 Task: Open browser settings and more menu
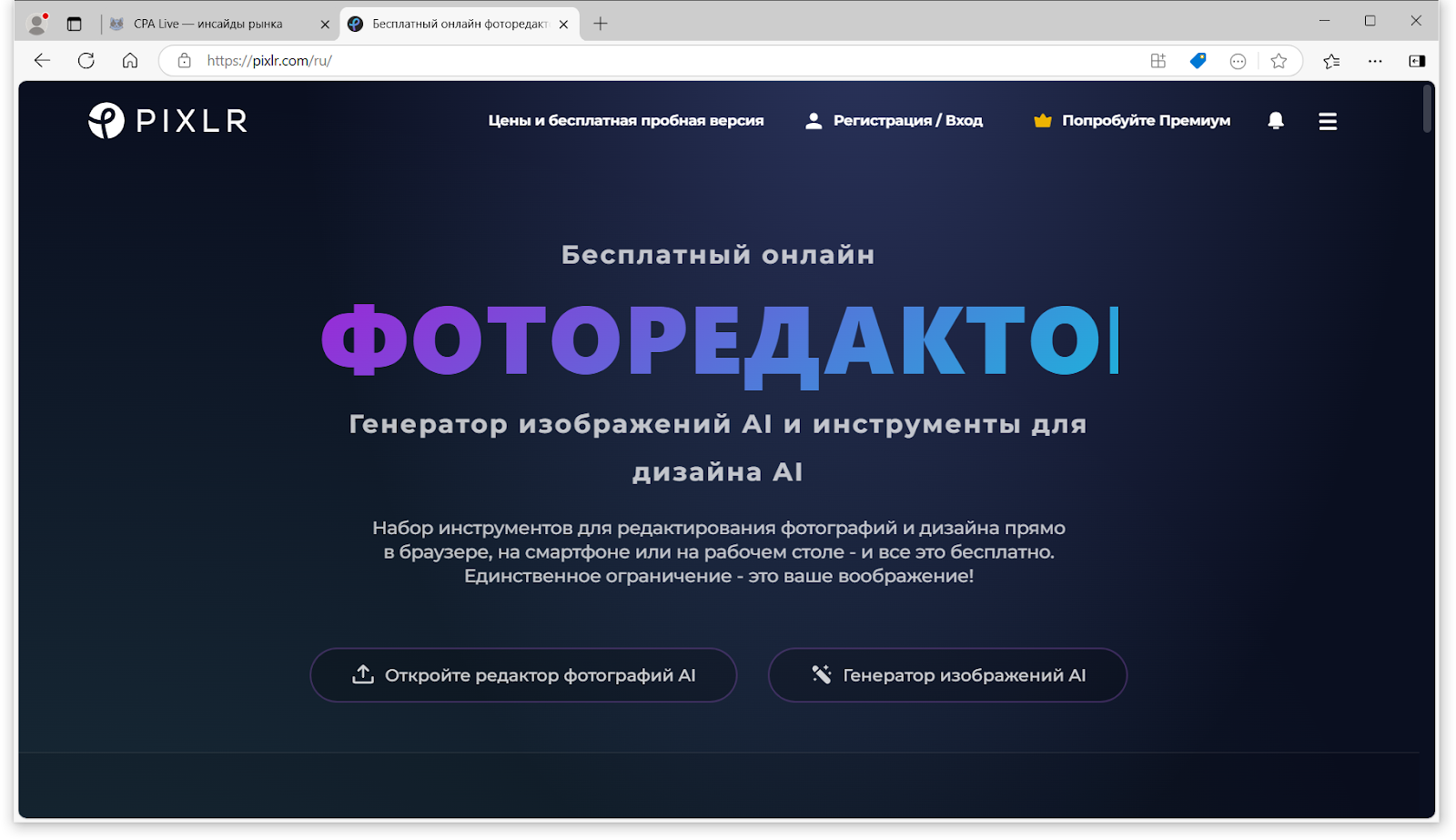pyautogui.click(x=1375, y=61)
